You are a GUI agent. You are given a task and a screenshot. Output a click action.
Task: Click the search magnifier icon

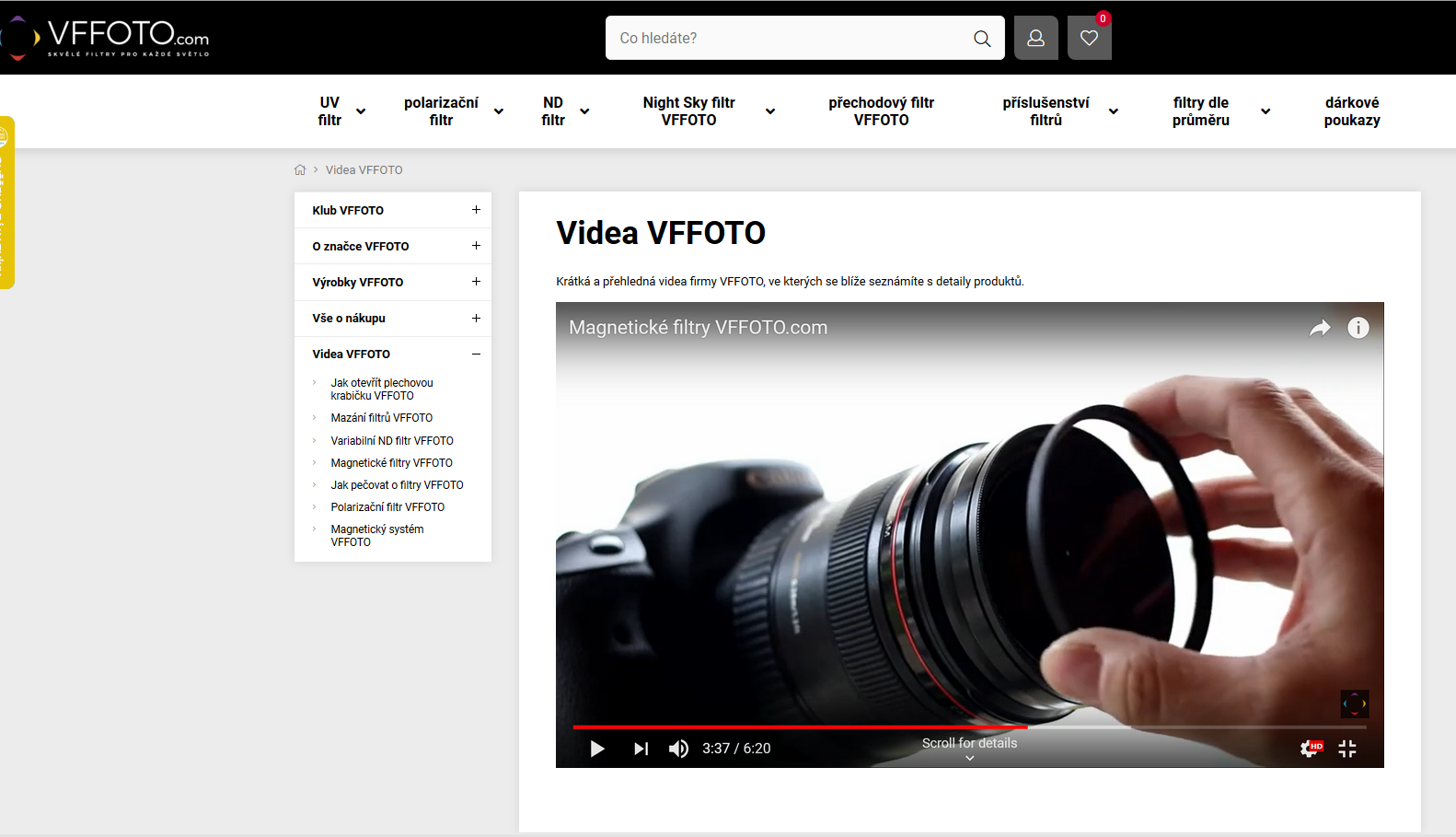pos(982,38)
